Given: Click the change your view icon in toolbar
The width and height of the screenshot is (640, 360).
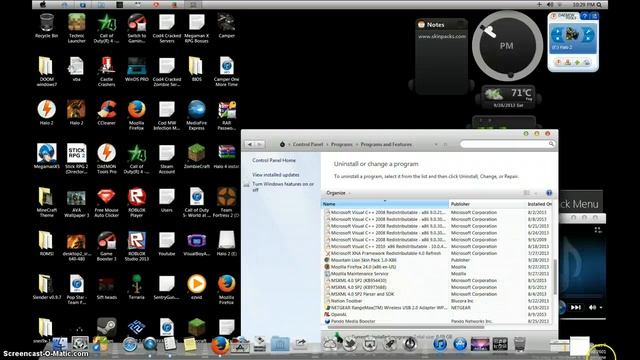Looking at the screenshot, I should [527, 193].
